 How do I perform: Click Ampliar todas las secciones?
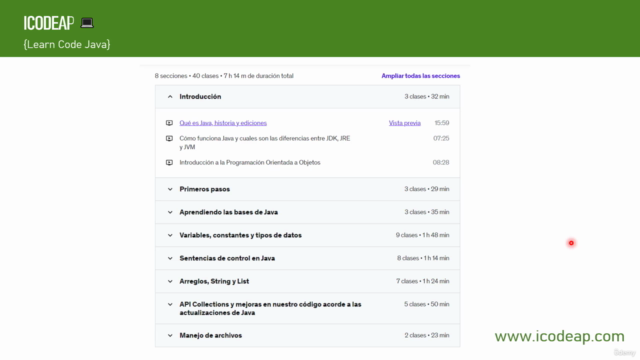coord(420,76)
